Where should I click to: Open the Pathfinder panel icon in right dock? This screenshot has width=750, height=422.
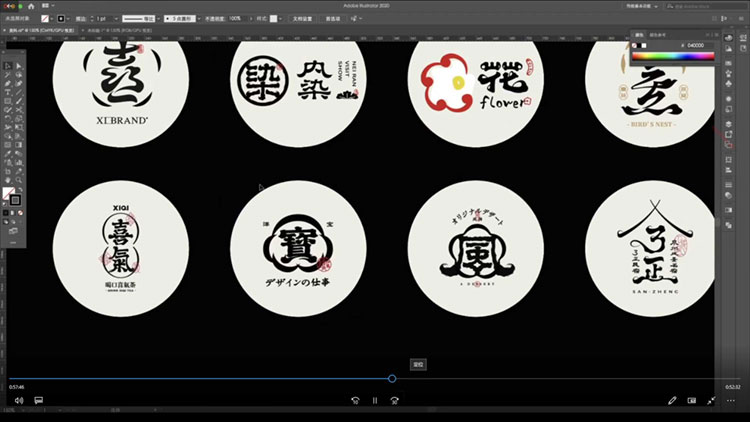(x=728, y=145)
